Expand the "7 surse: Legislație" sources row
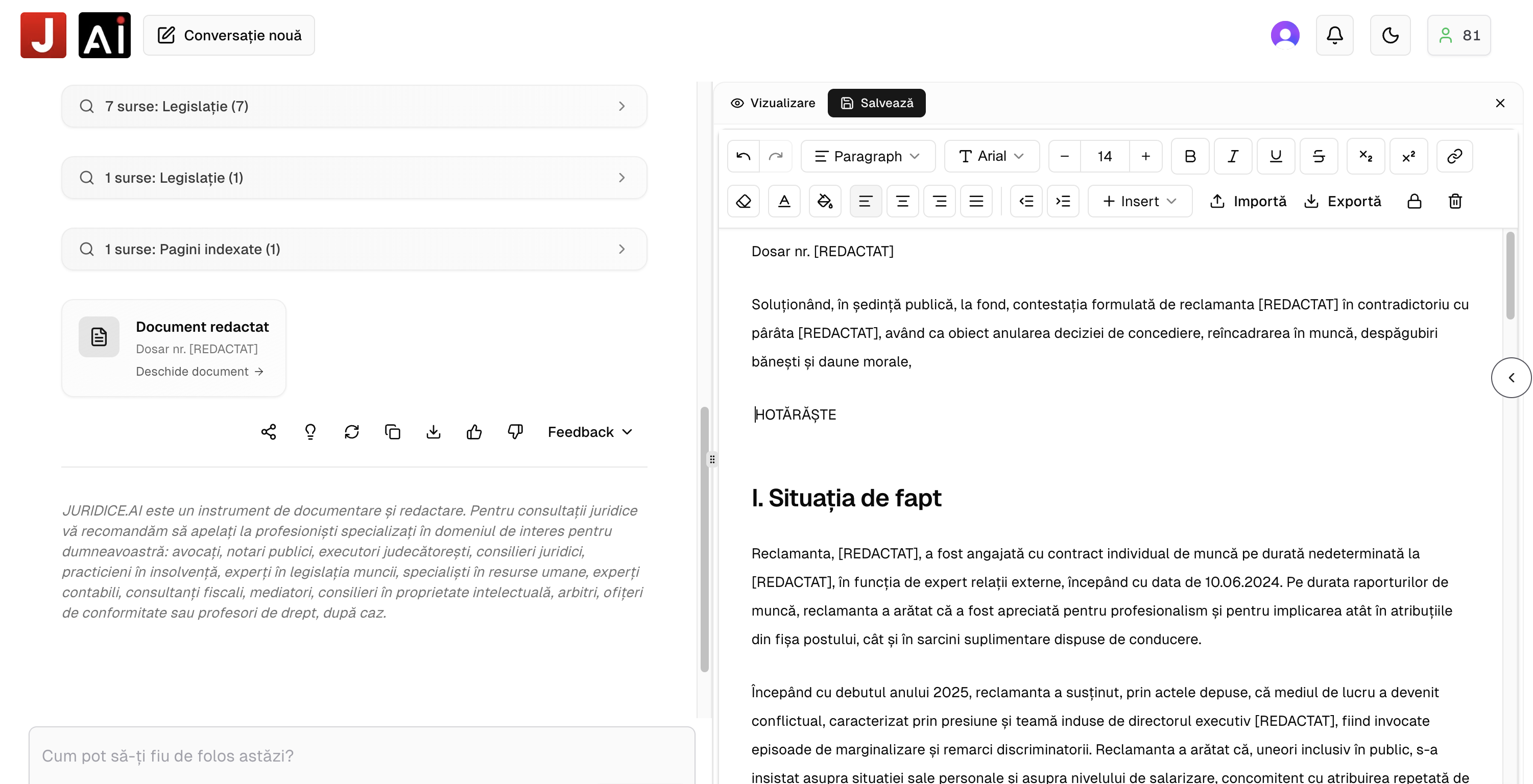Viewport: 1533px width, 784px height. tap(353, 106)
